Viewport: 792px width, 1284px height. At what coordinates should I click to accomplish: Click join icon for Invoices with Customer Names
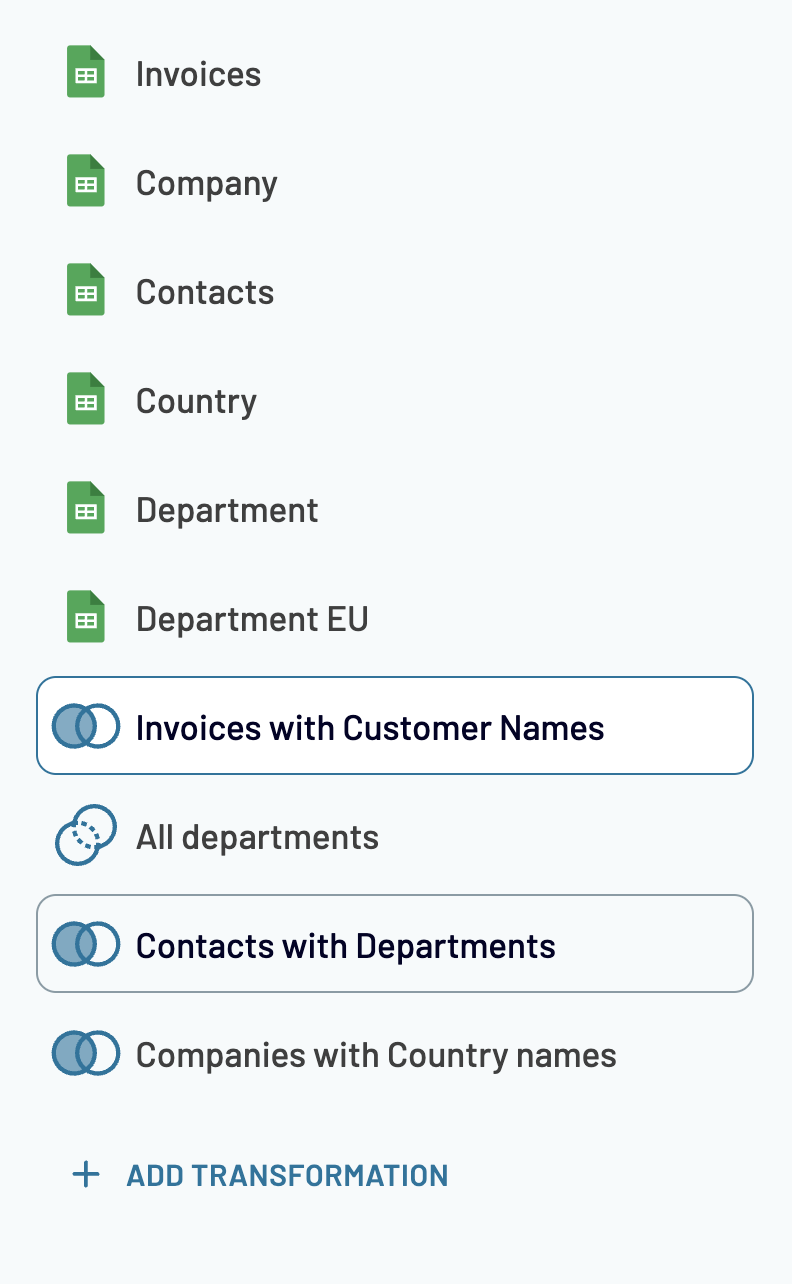coord(86,727)
